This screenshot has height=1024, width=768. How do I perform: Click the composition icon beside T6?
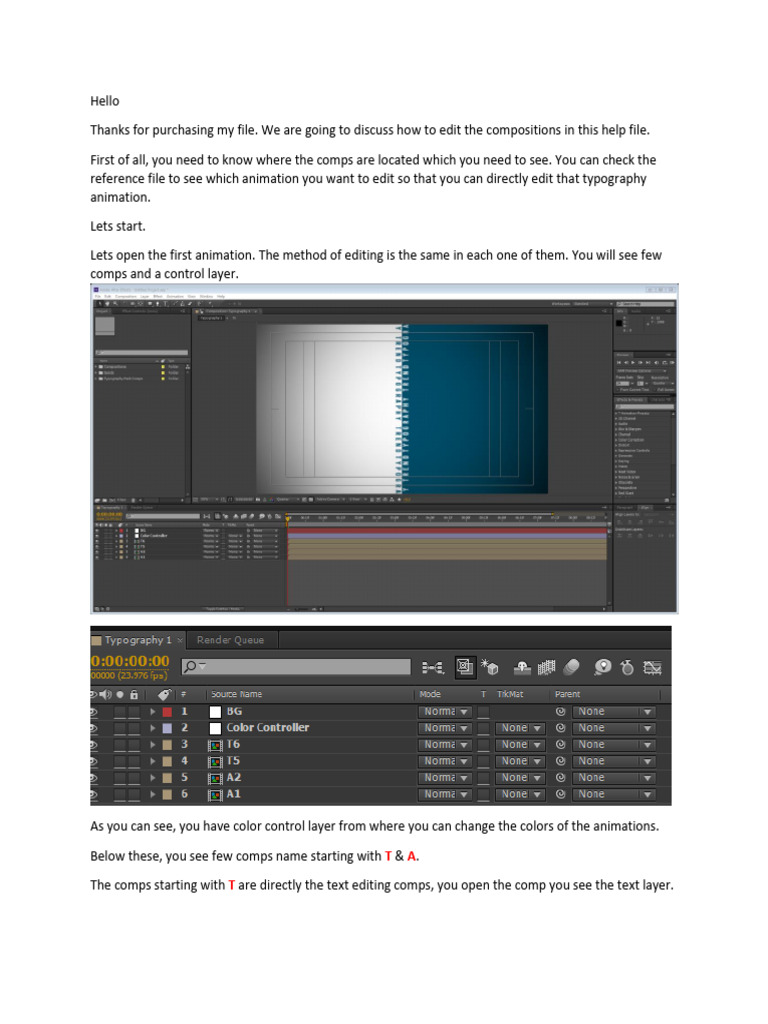tap(215, 744)
